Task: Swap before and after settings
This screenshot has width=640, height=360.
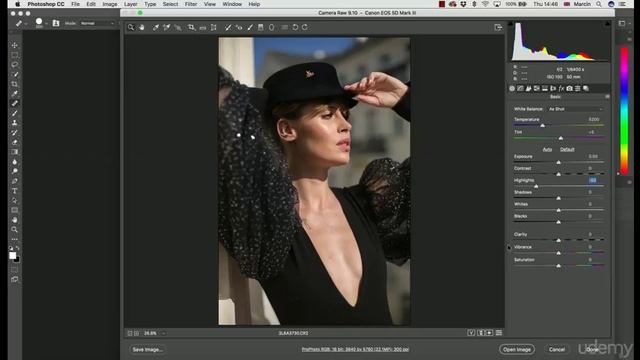Action: 481,333
